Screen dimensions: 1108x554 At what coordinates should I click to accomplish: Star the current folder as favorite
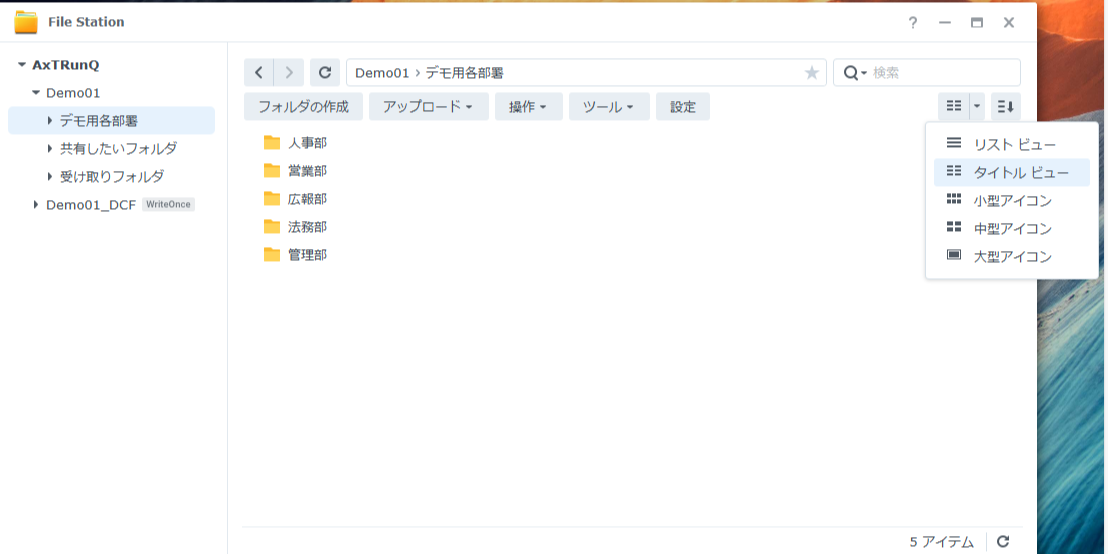pyautogui.click(x=811, y=73)
